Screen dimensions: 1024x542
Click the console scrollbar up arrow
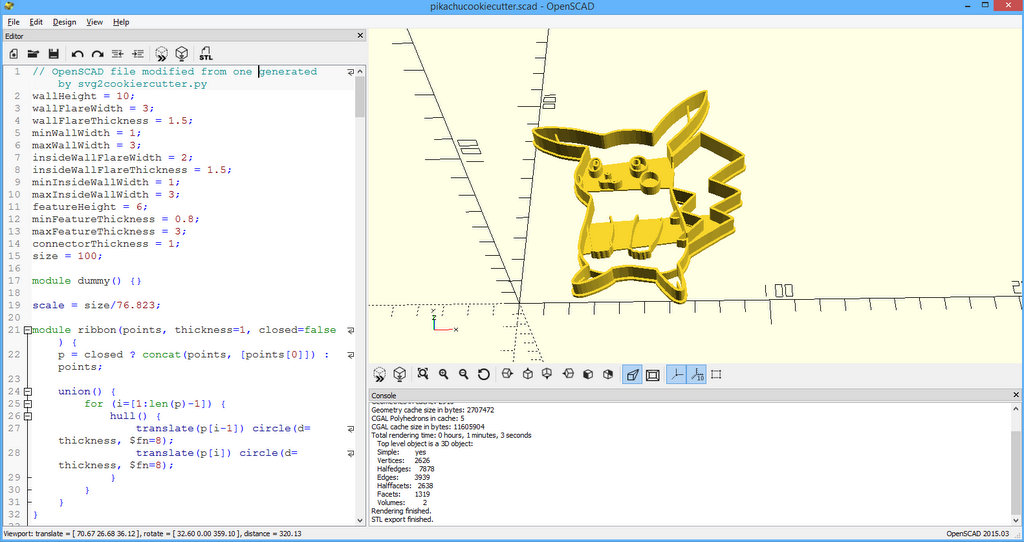tap(1016, 409)
